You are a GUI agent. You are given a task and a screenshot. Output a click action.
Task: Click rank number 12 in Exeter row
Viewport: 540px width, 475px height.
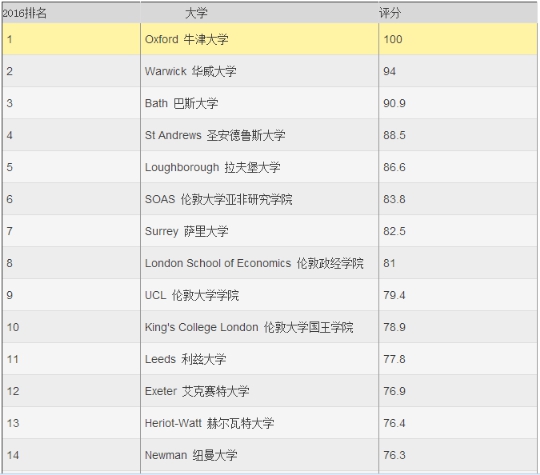pos(13,391)
